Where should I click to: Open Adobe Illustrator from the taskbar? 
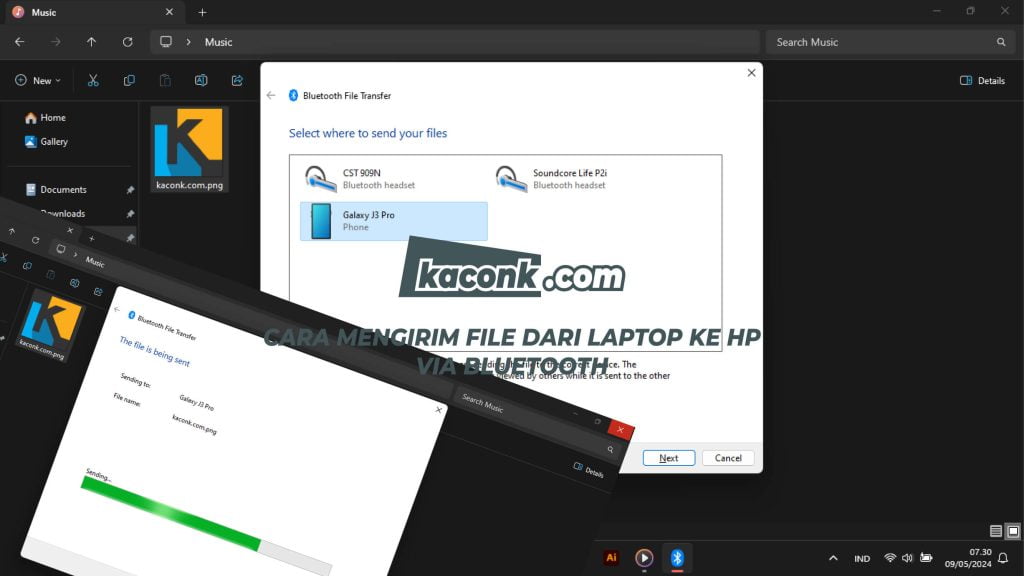tap(611, 558)
